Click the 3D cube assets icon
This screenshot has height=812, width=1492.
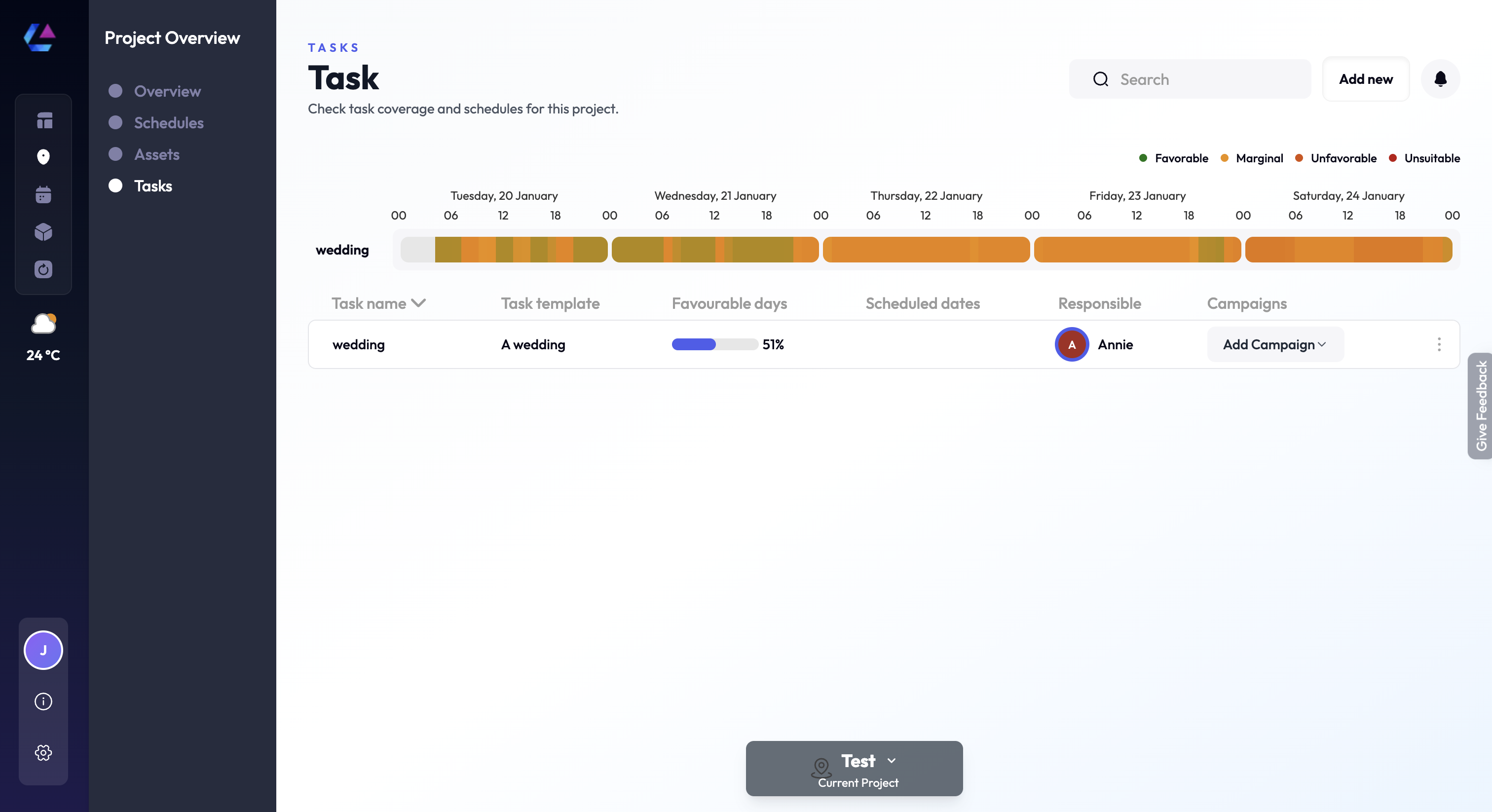point(43,232)
